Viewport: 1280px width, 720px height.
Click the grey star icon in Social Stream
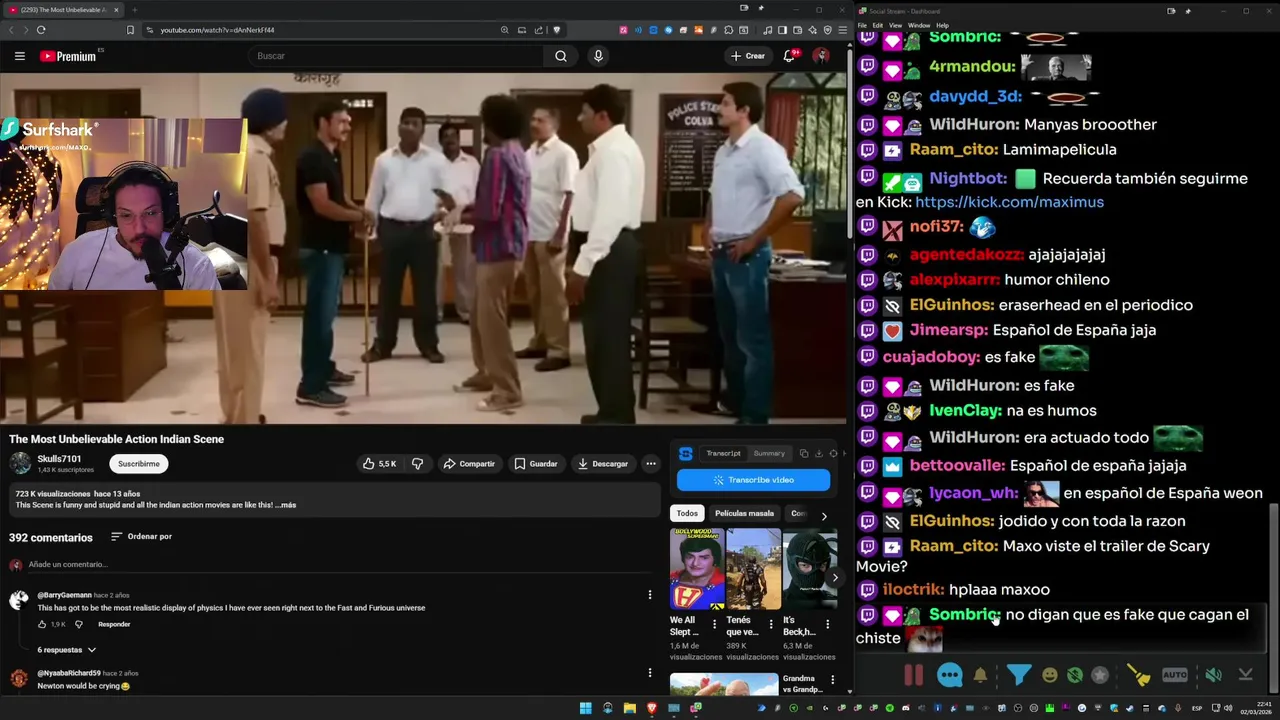(x=1100, y=675)
